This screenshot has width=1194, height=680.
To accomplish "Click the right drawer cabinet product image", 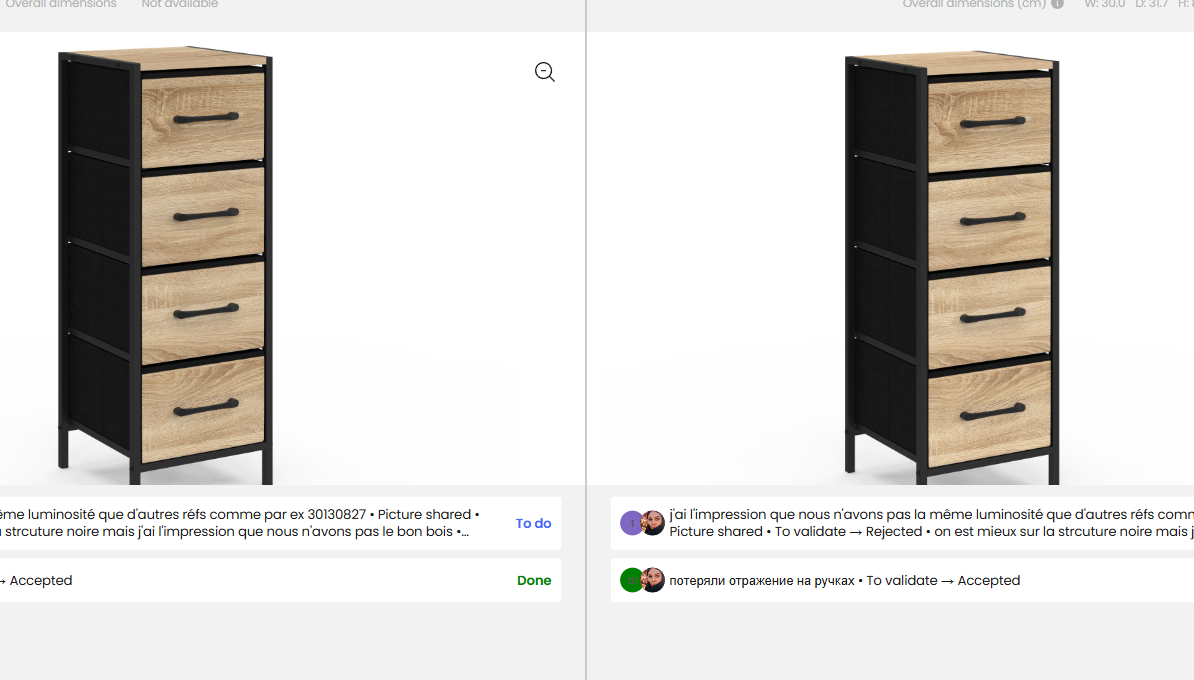I will tap(951, 265).
